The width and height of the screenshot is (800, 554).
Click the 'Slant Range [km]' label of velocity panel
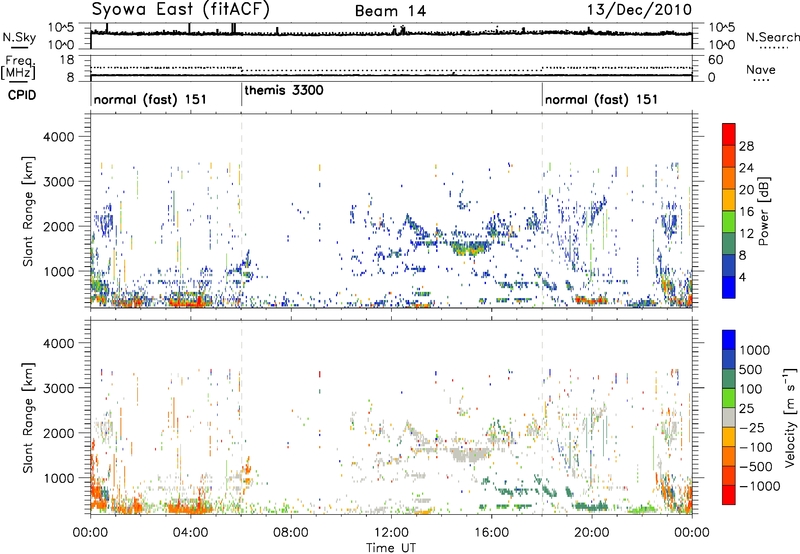pos(29,417)
